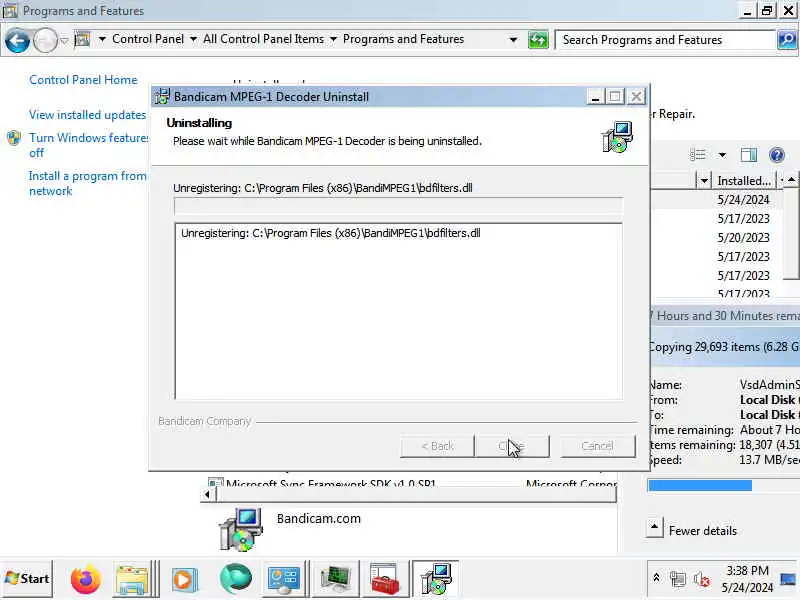This screenshot has height=600, width=800.
Task: Open Control Panel Home link
Action: point(83,80)
